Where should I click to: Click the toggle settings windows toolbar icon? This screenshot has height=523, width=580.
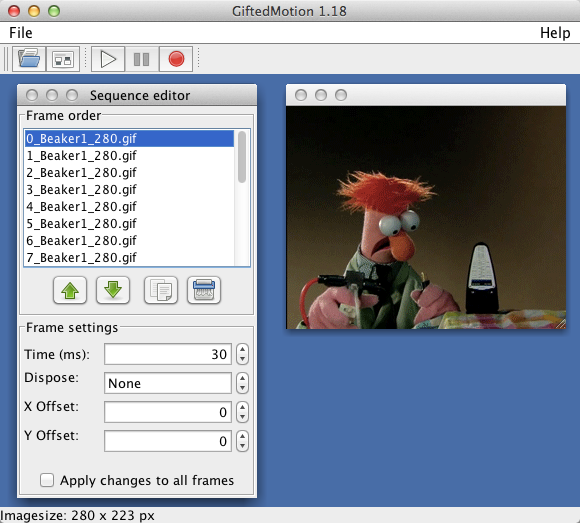[63, 59]
